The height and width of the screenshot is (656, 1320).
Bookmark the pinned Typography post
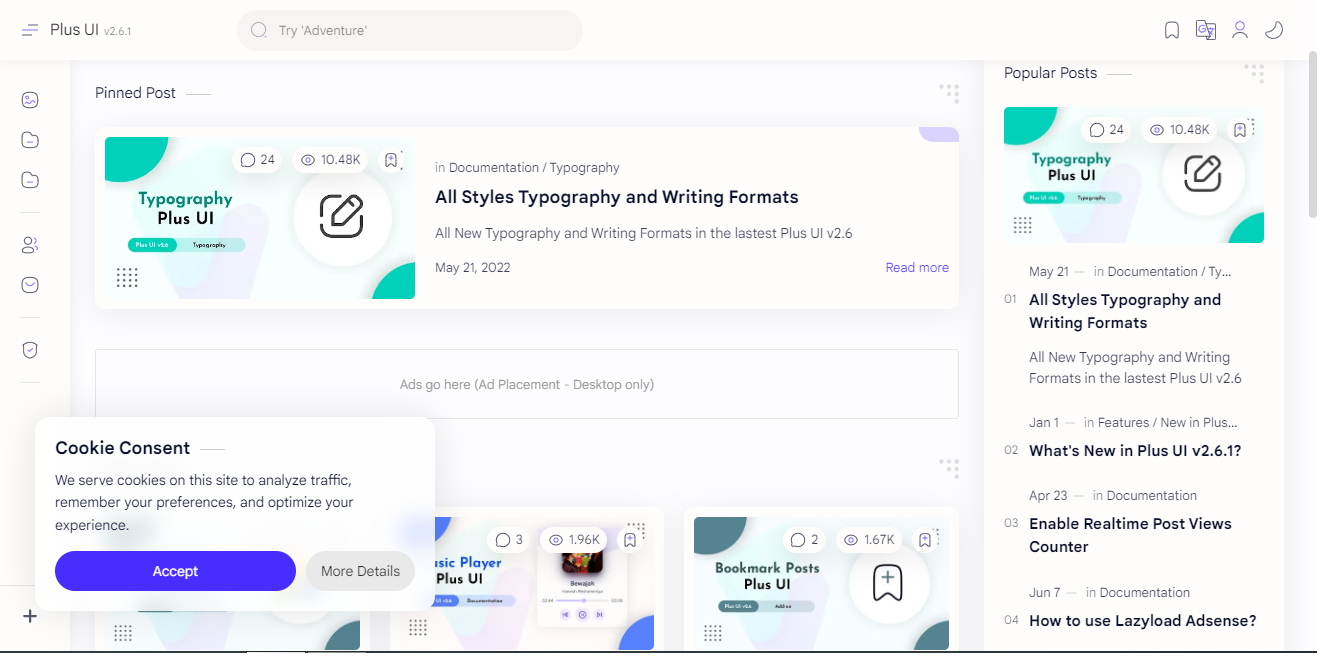click(391, 160)
